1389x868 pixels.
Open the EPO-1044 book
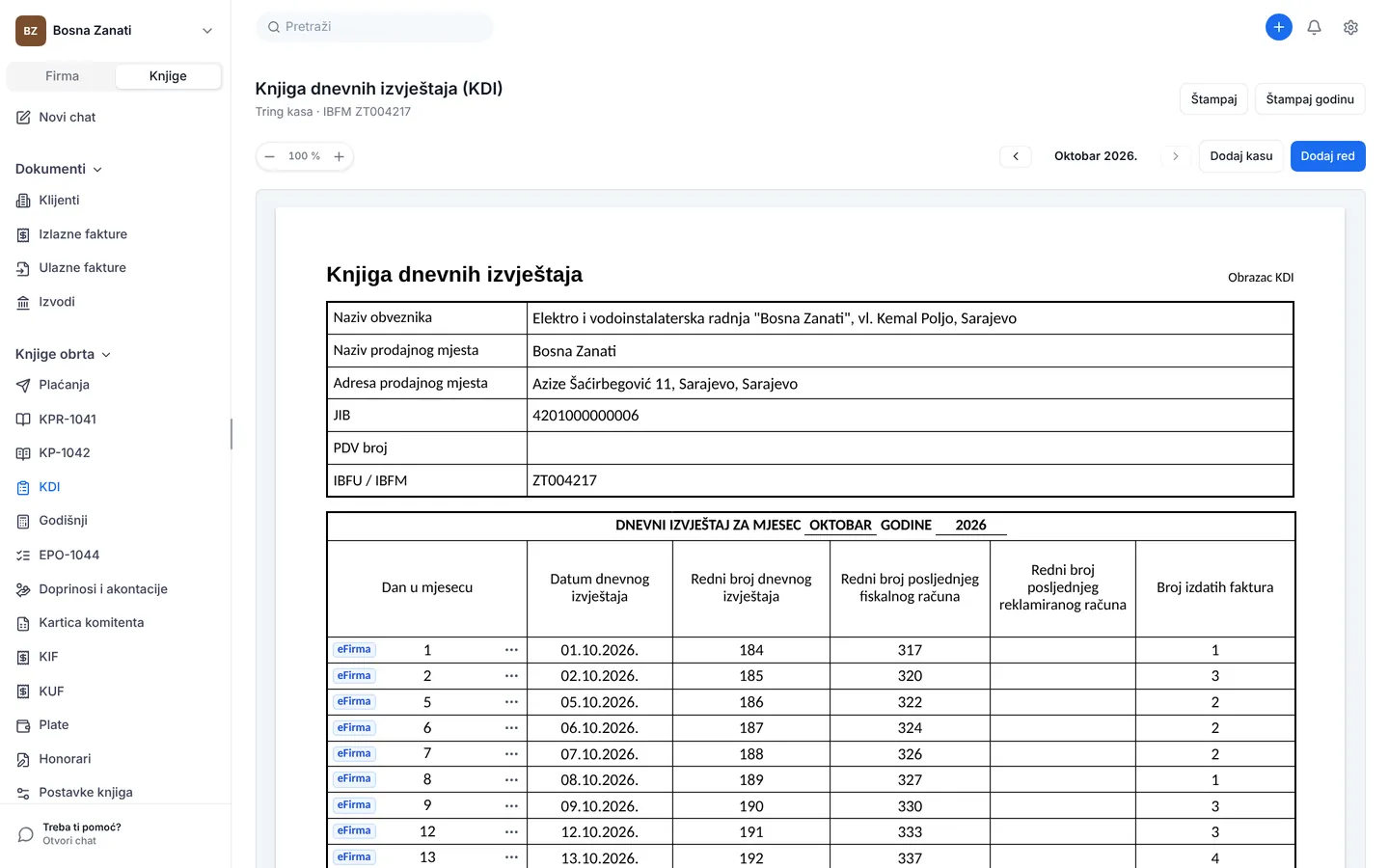69,556
